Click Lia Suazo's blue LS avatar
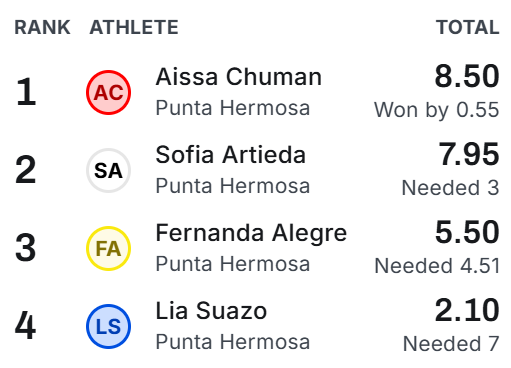511x368 pixels. tap(108, 326)
